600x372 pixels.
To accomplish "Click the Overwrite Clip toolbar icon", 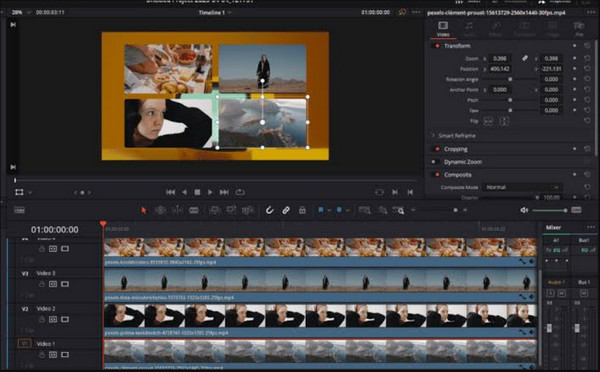I will 231,210.
